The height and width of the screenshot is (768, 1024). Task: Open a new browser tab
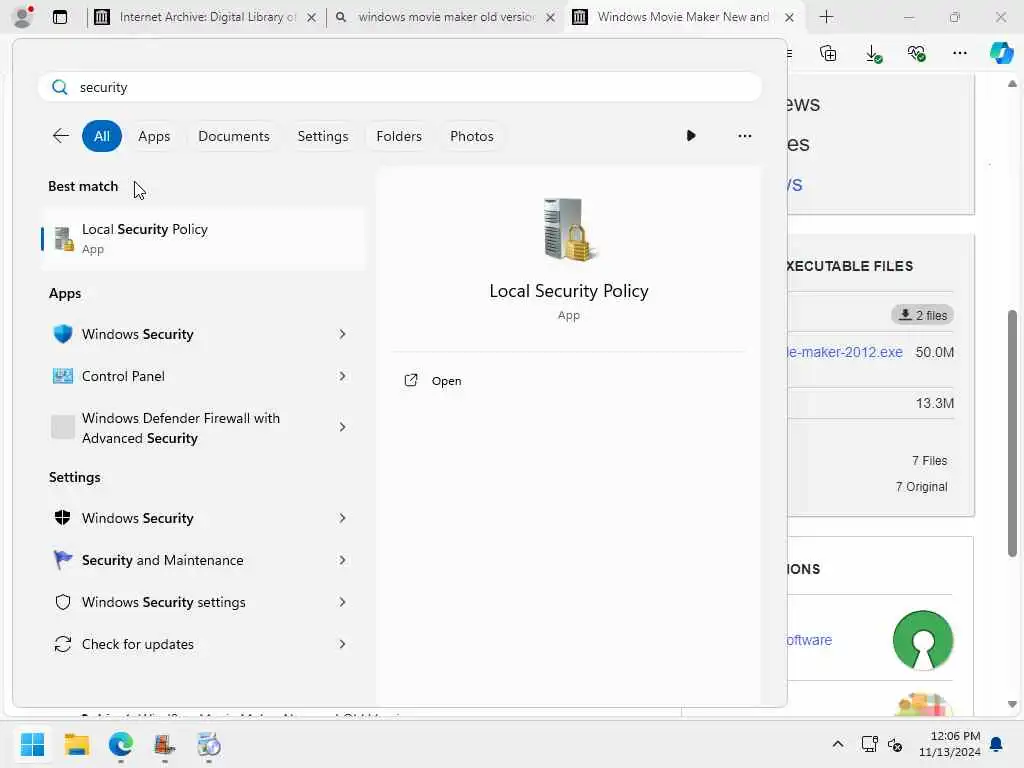click(826, 17)
